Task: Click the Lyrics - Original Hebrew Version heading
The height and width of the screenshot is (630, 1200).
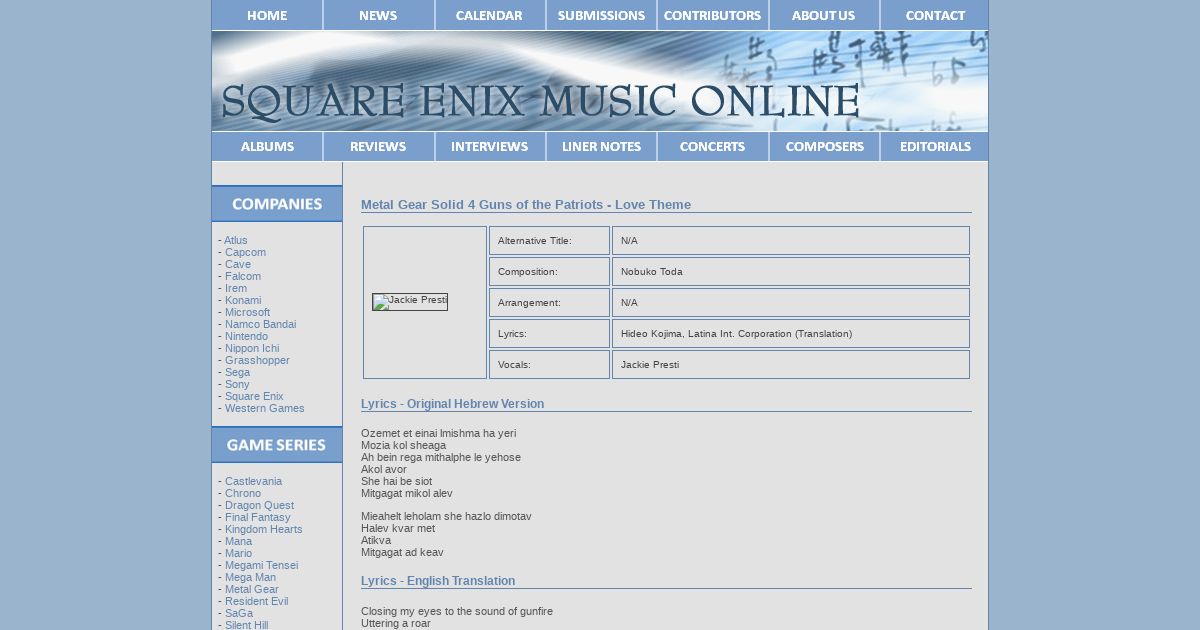Action: pyautogui.click(x=452, y=404)
